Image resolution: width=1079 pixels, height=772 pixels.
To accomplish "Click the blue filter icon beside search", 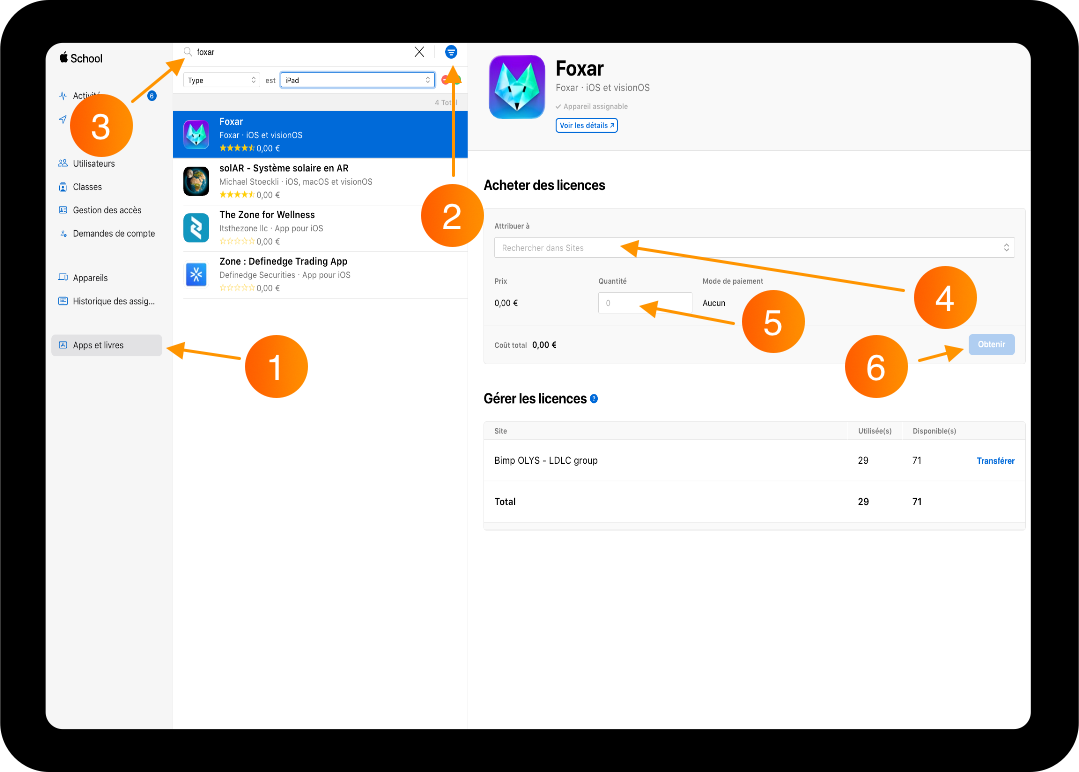I will [451, 52].
